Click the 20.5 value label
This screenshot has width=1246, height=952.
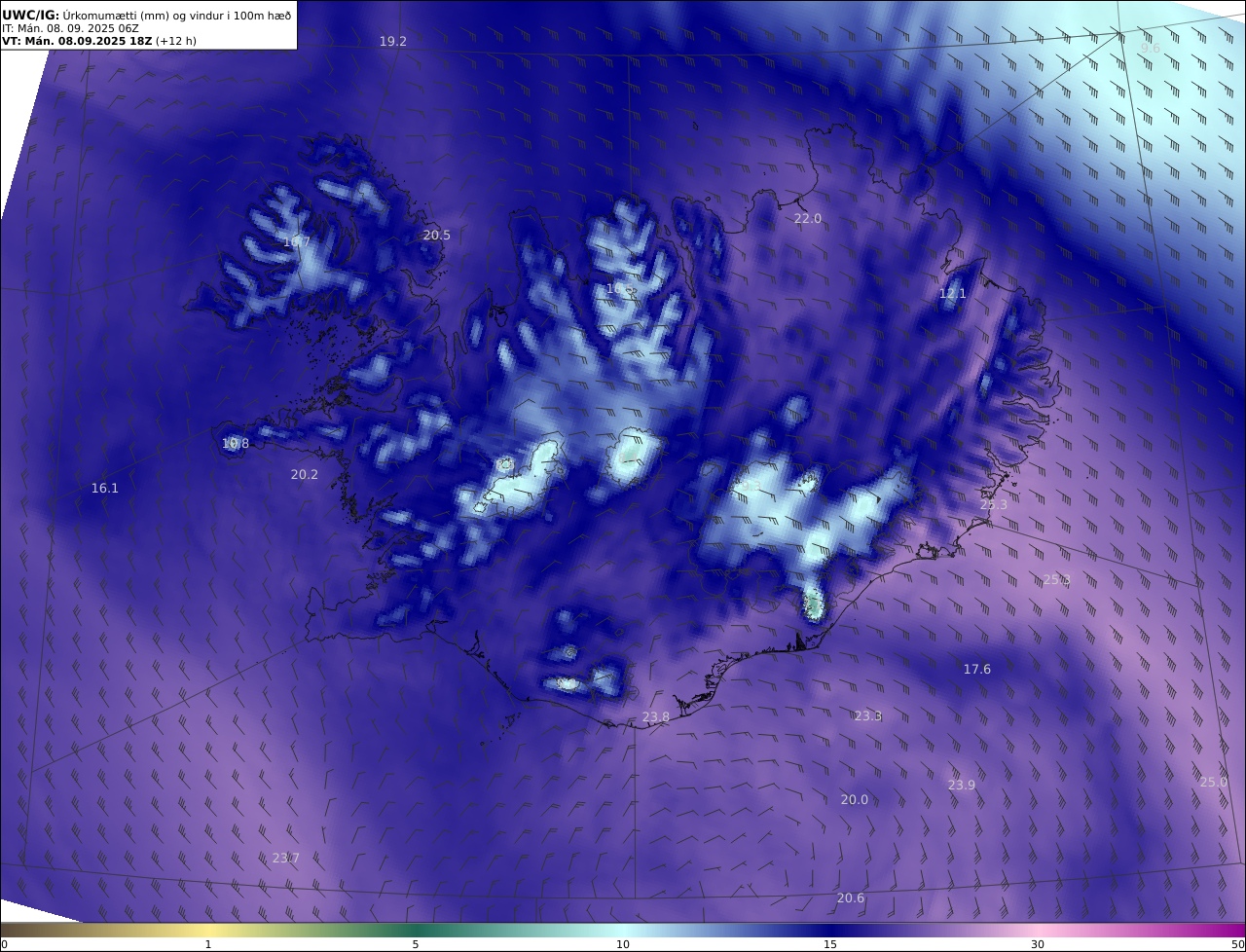tap(437, 235)
